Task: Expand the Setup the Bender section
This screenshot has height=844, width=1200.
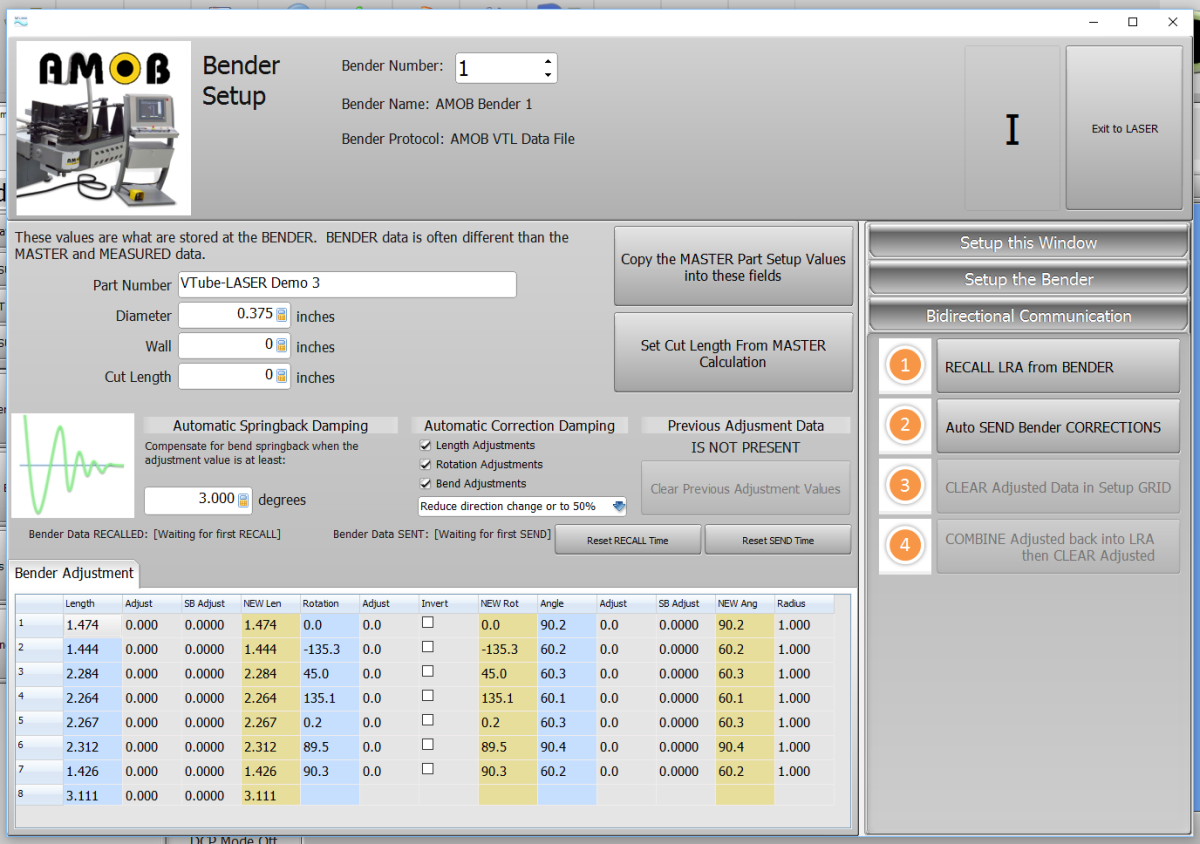Action: pyautogui.click(x=1028, y=279)
